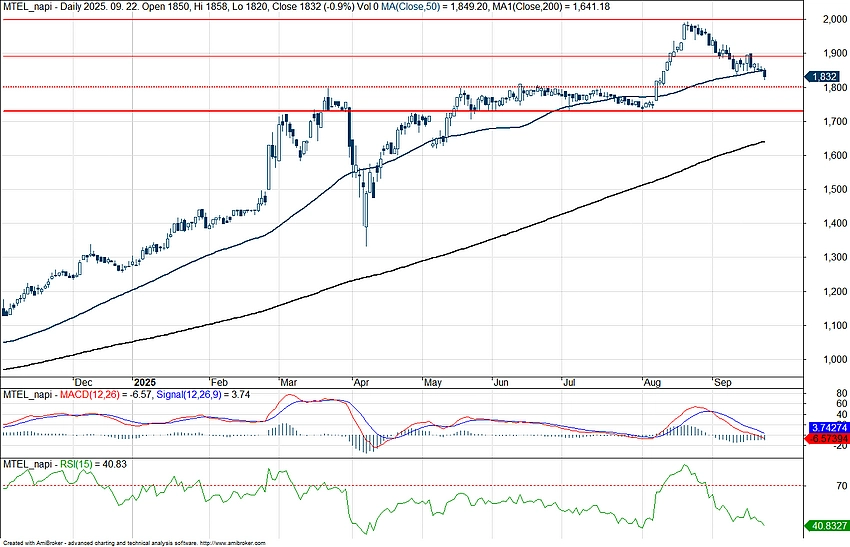Screen dimensions: 850x547
Task: Click the 1,832 last price label
Action: (x=826, y=76)
